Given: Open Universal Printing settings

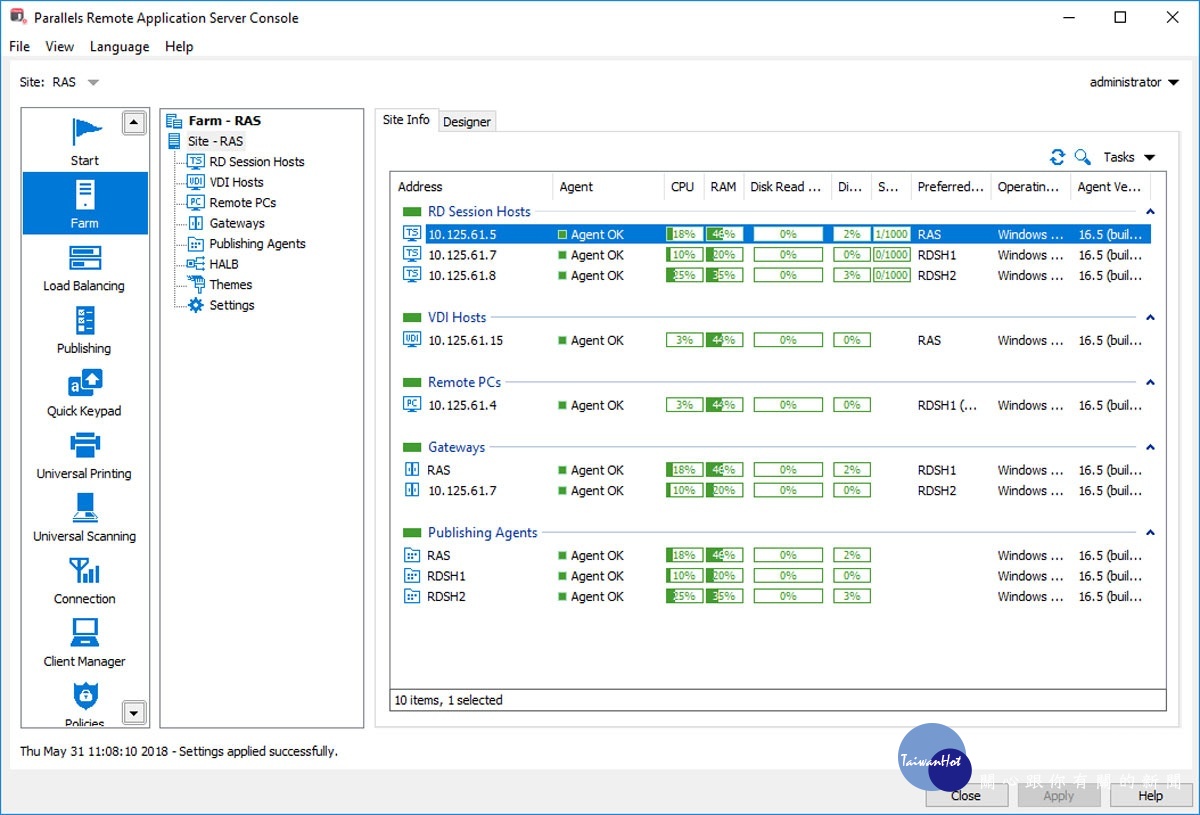Looking at the screenshot, I should (85, 456).
